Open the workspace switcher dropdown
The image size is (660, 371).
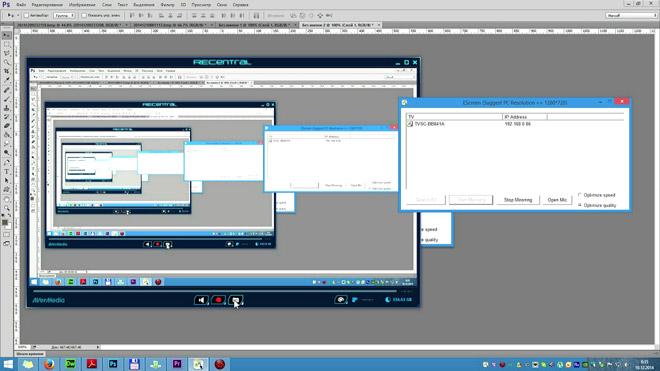(x=631, y=16)
